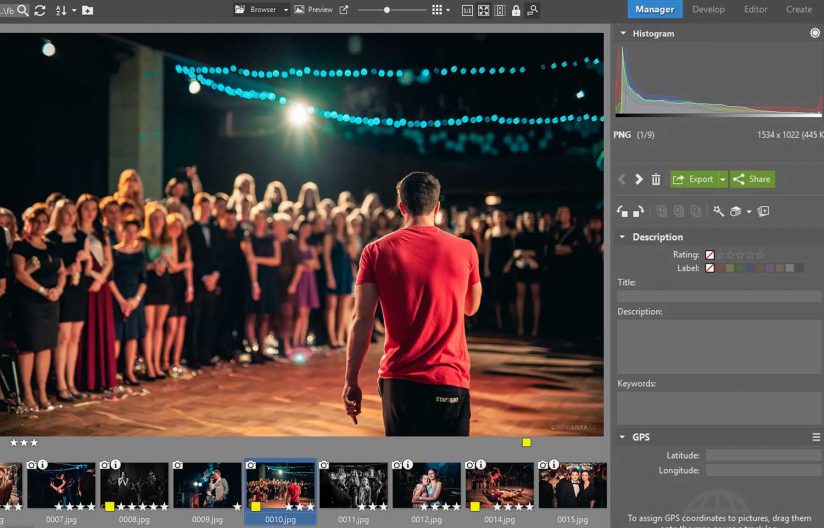The image size is (824, 528).
Task: Click the delete trash can icon
Action: pyautogui.click(x=656, y=179)
